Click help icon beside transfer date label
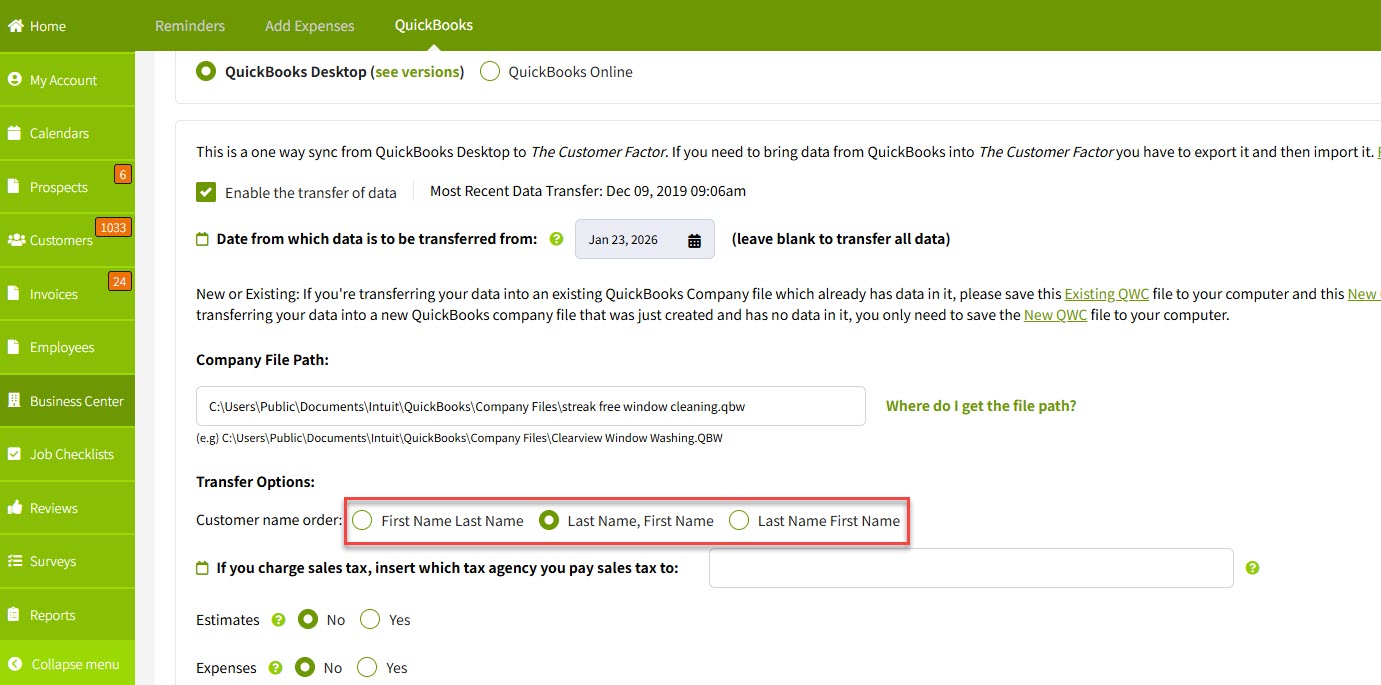The height and width of the screenshot is (685, 1381). point(557,239)
